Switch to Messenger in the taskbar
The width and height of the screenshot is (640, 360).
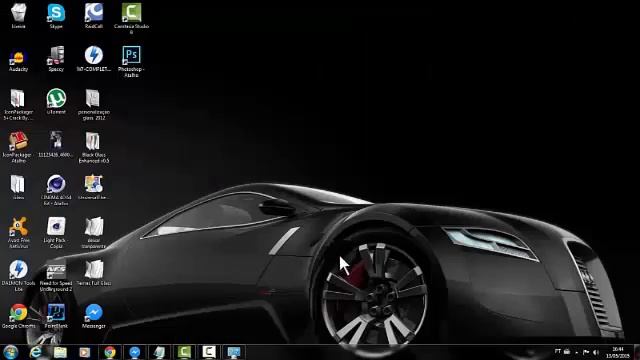tap(134, 352)
